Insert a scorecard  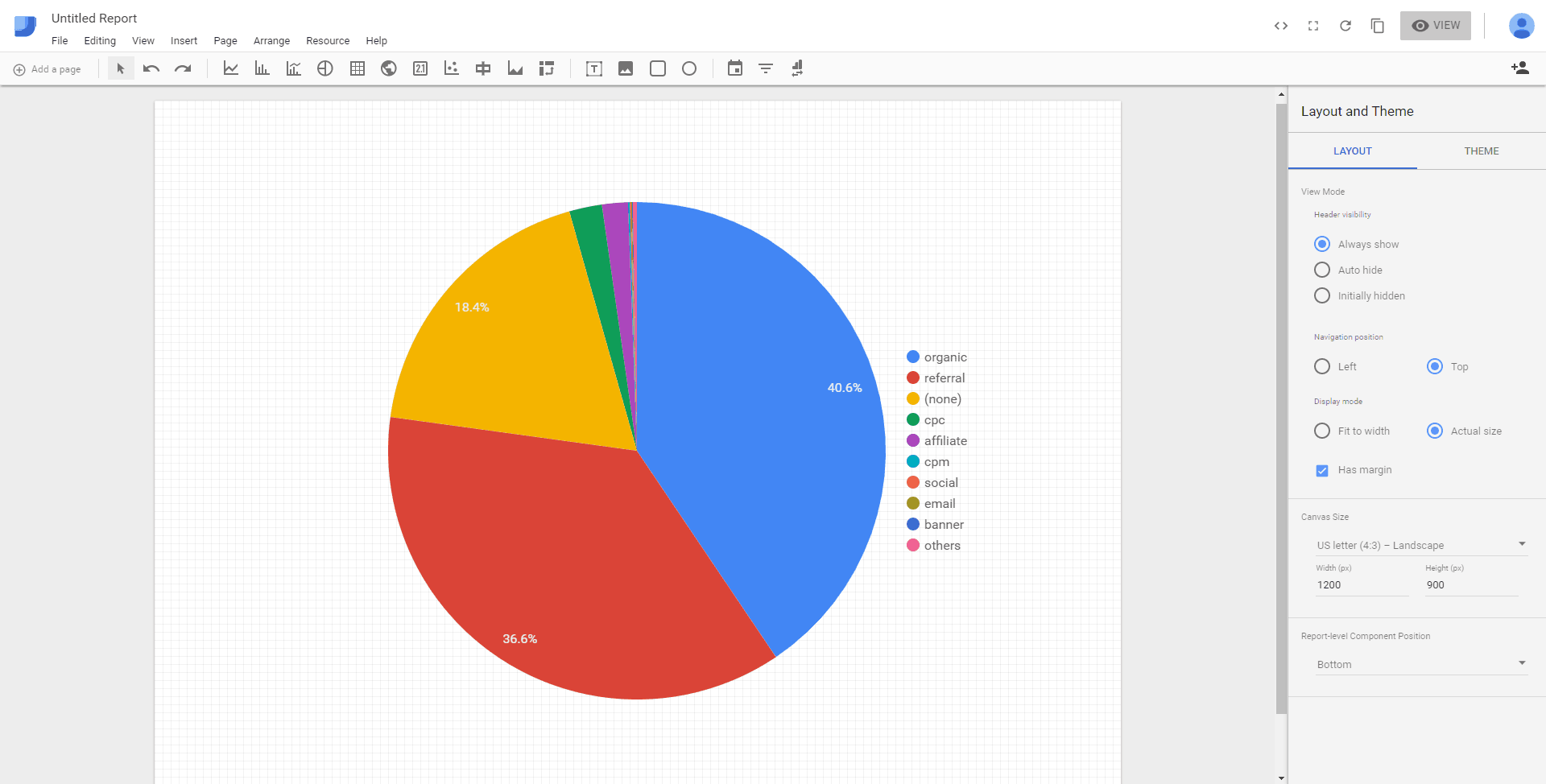tap(420, 68)
